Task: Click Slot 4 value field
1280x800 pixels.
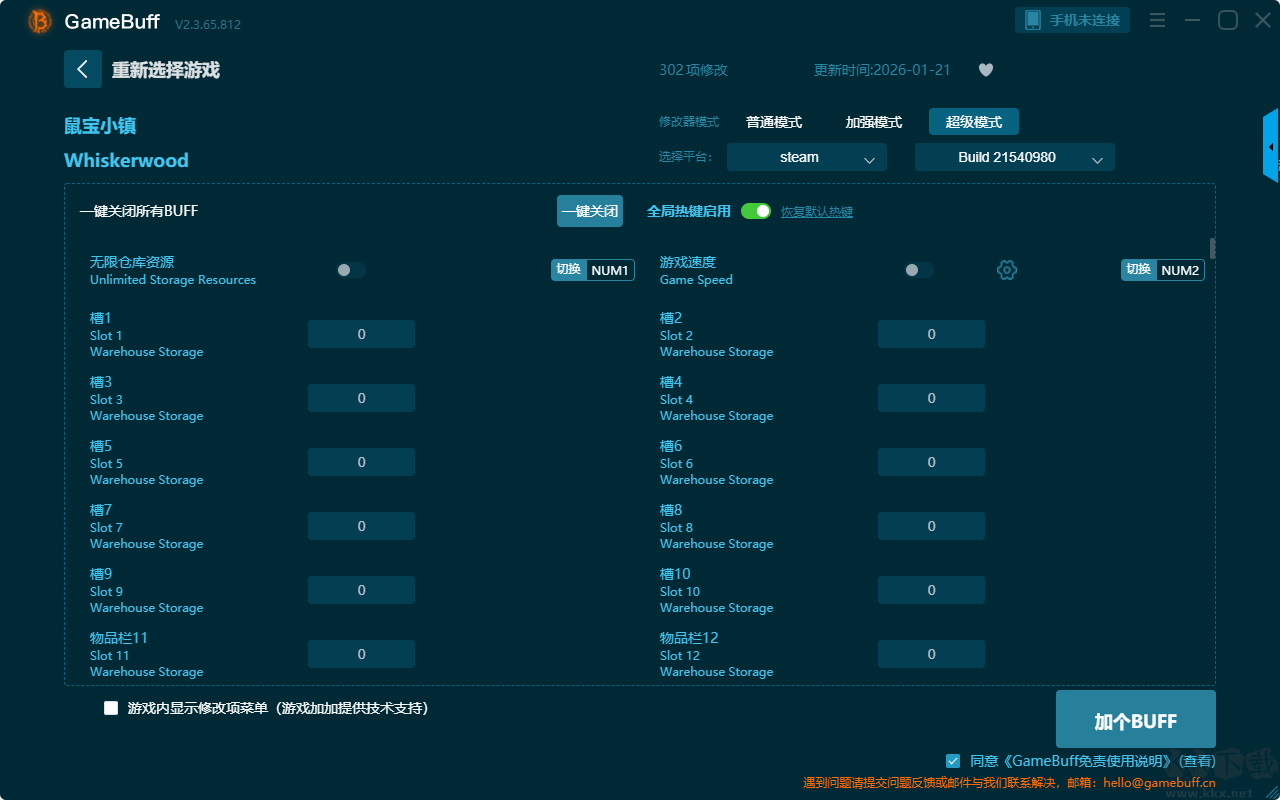Action: (931, 398)
